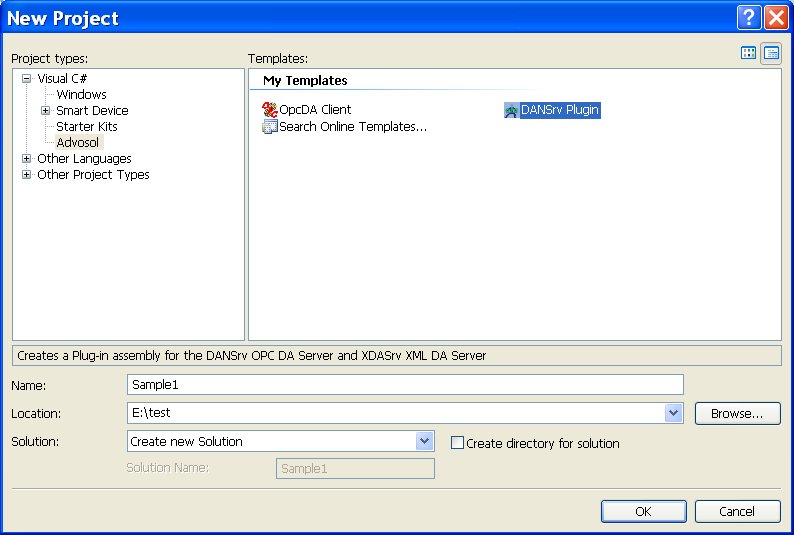
Task: Switch templates to large icons view
Action: (748, 53)
